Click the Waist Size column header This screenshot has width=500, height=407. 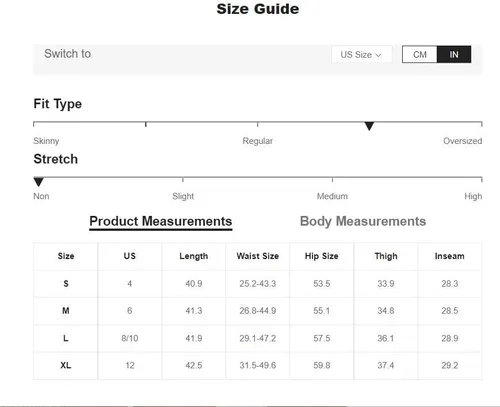258,256
